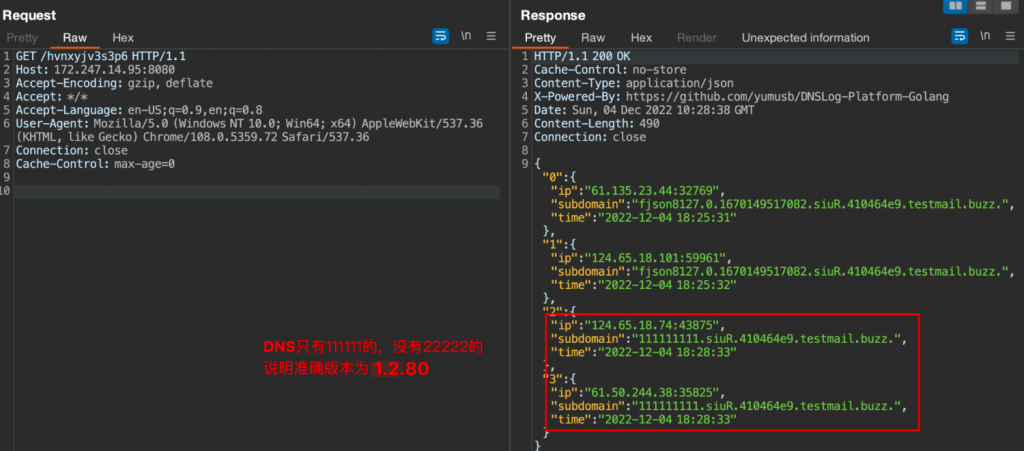Switch to combined tabbed layout view
Viewport: 1024px width, 451px height.
pyautogui.click(x=1006, y=6)
